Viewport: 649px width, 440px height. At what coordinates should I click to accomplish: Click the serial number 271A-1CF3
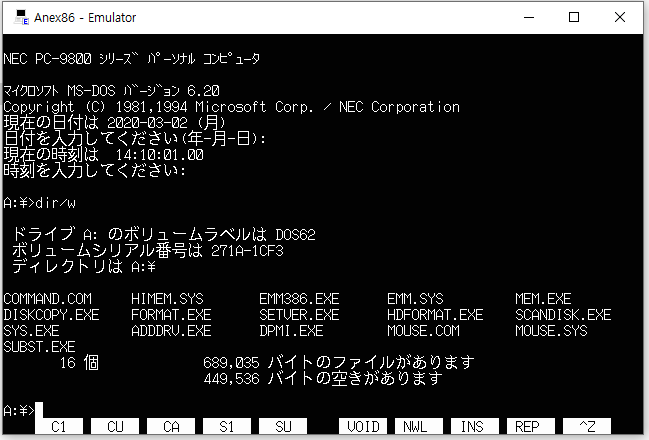pyautogui.click(x=248, y=251)
